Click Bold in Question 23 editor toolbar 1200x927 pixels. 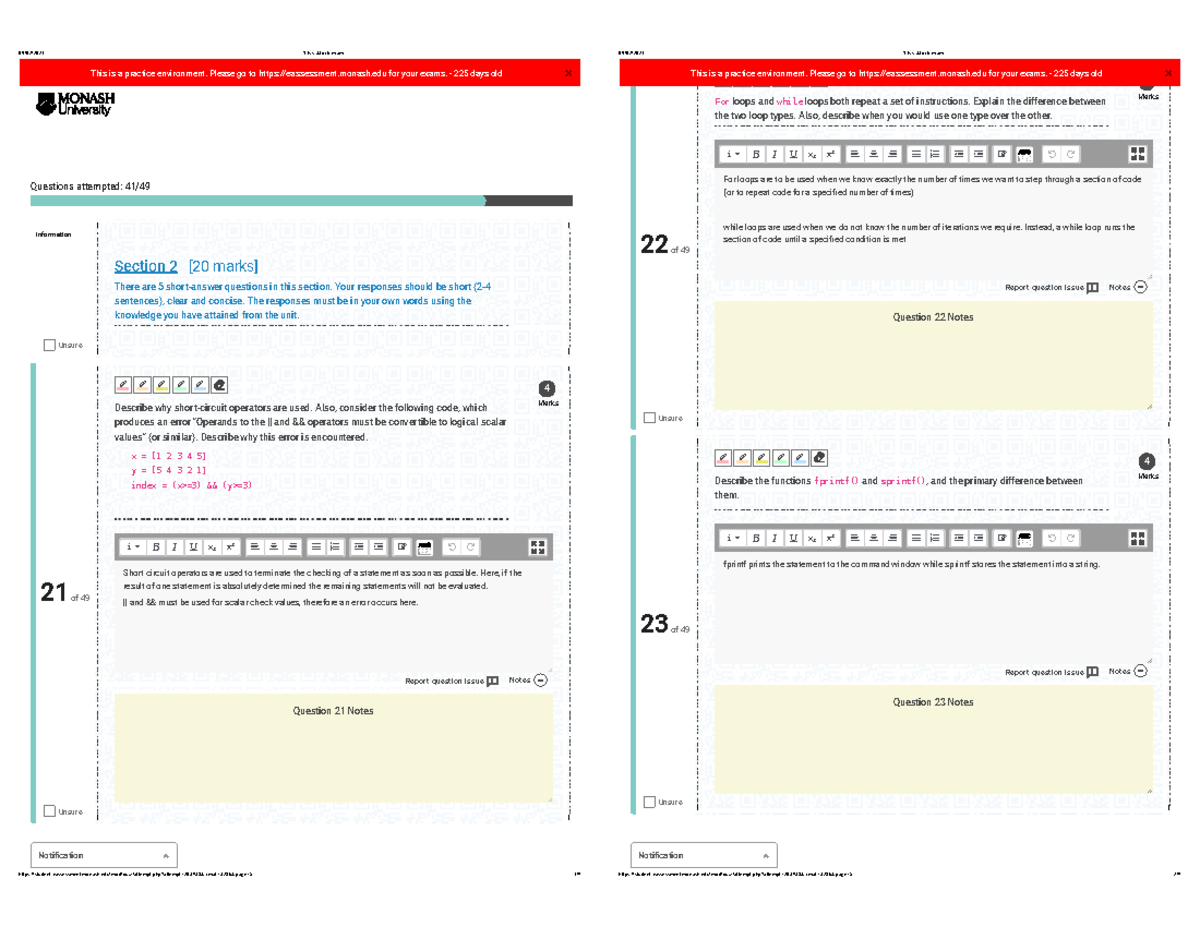pos(756,539)
